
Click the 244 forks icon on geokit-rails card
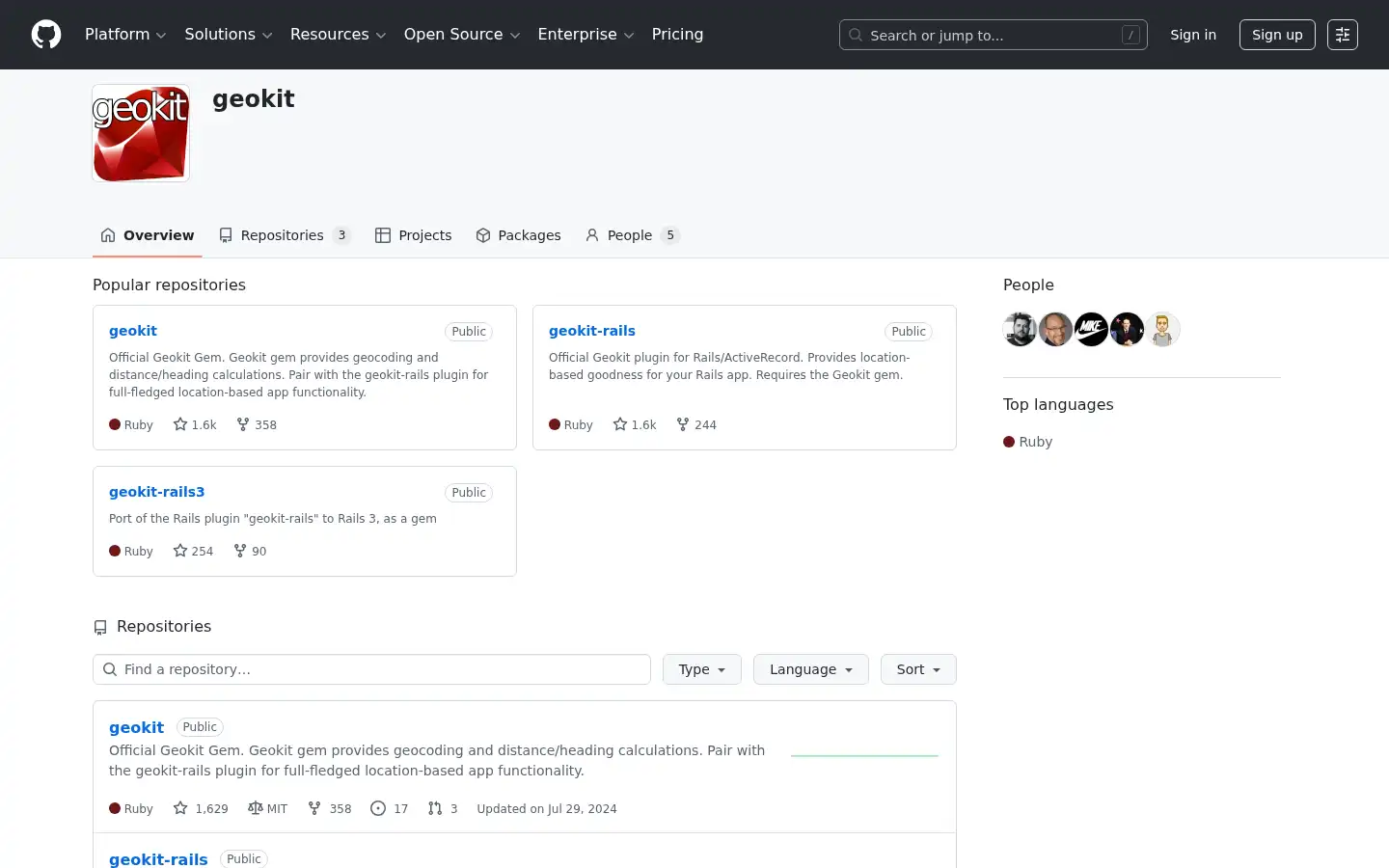tap(683, 424)
